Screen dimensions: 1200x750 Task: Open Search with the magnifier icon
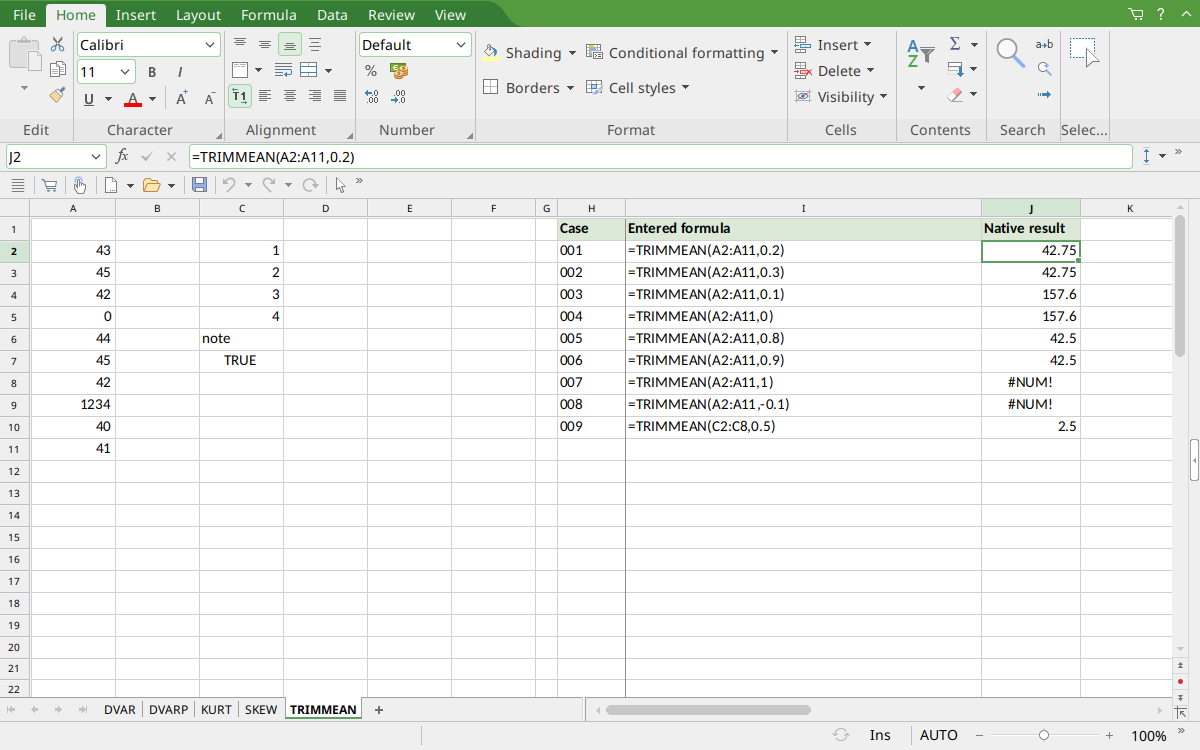point(1011,53)
